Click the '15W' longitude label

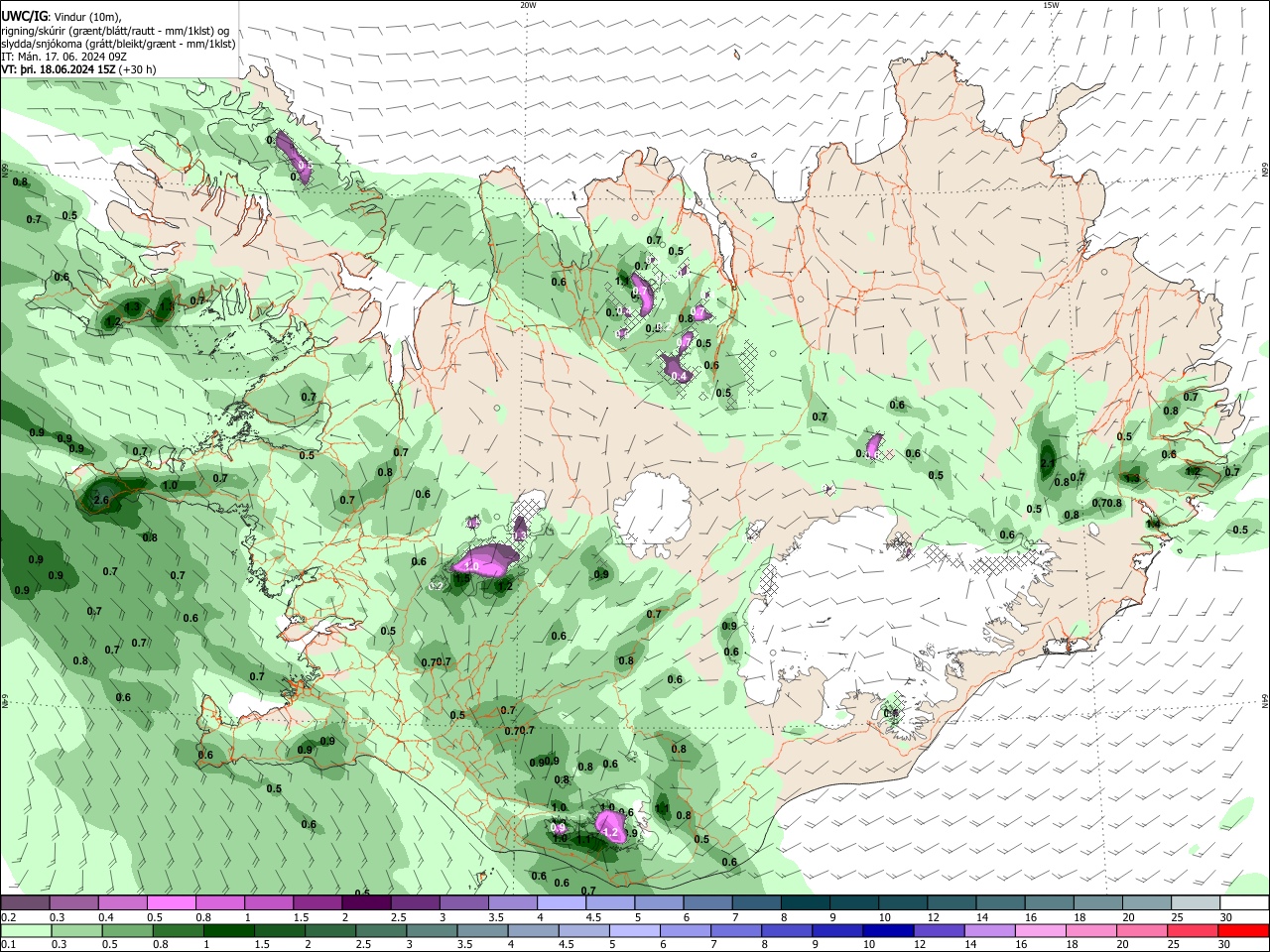click(x=1050, y=5)
